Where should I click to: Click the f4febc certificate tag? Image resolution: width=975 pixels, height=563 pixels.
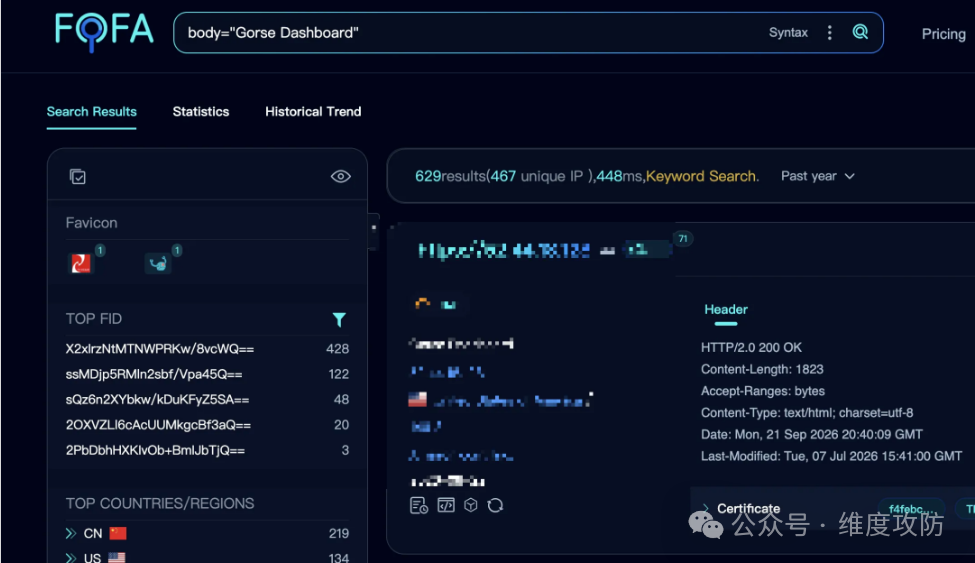pos(912,509)
